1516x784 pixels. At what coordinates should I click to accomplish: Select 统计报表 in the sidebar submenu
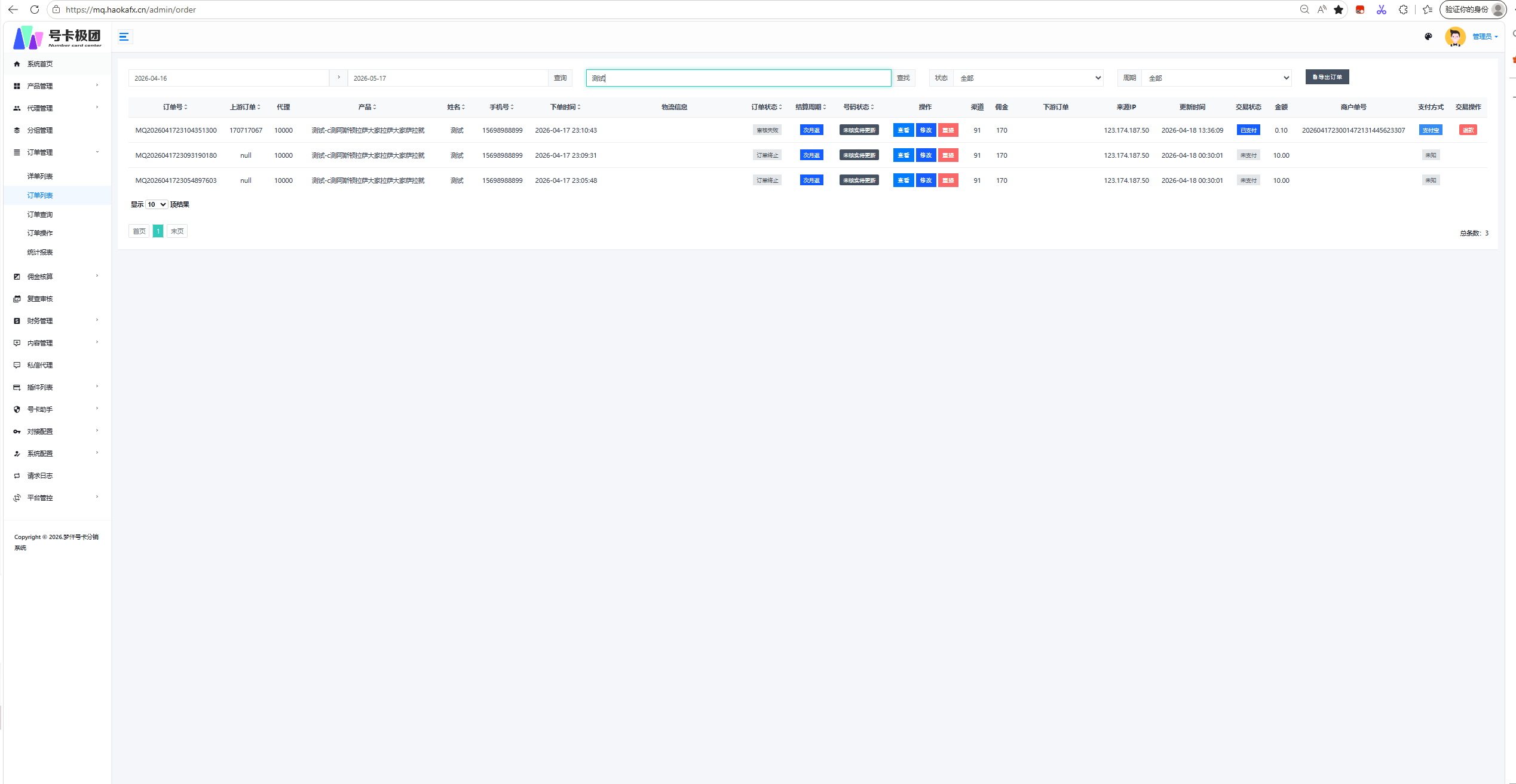pyautogui.click(x=40, y=252)
